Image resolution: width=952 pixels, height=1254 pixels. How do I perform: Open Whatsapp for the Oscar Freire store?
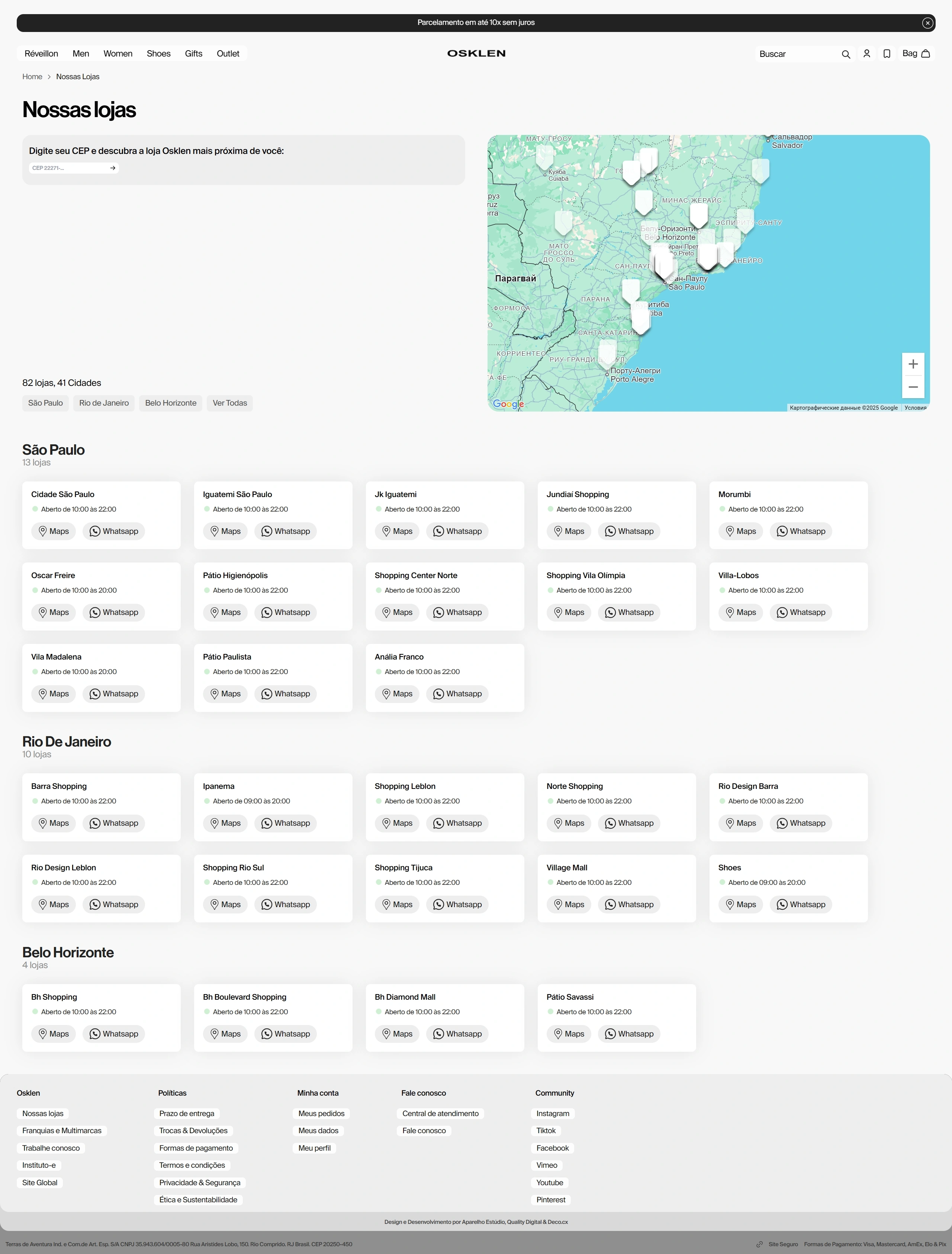[x=114, y=612]
